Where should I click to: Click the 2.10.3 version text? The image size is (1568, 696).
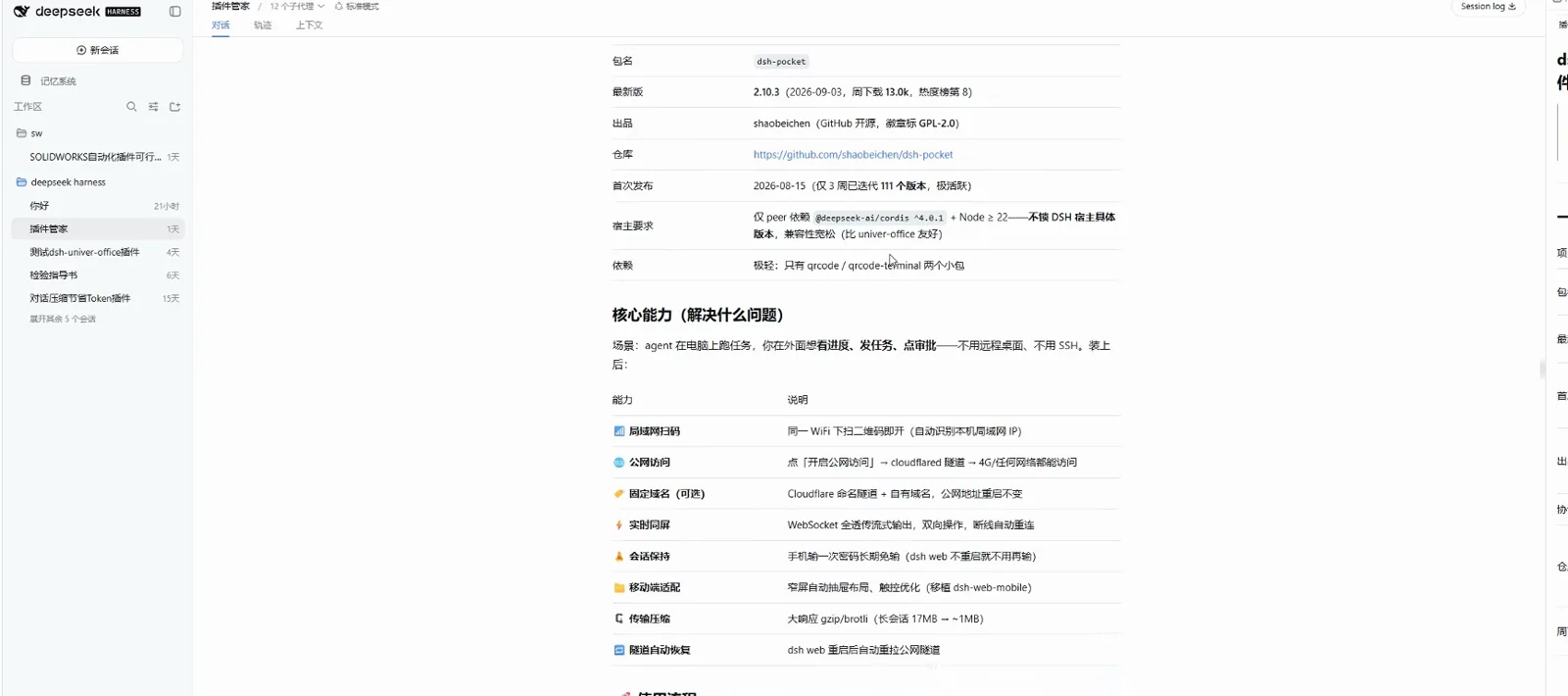[766, 92]
